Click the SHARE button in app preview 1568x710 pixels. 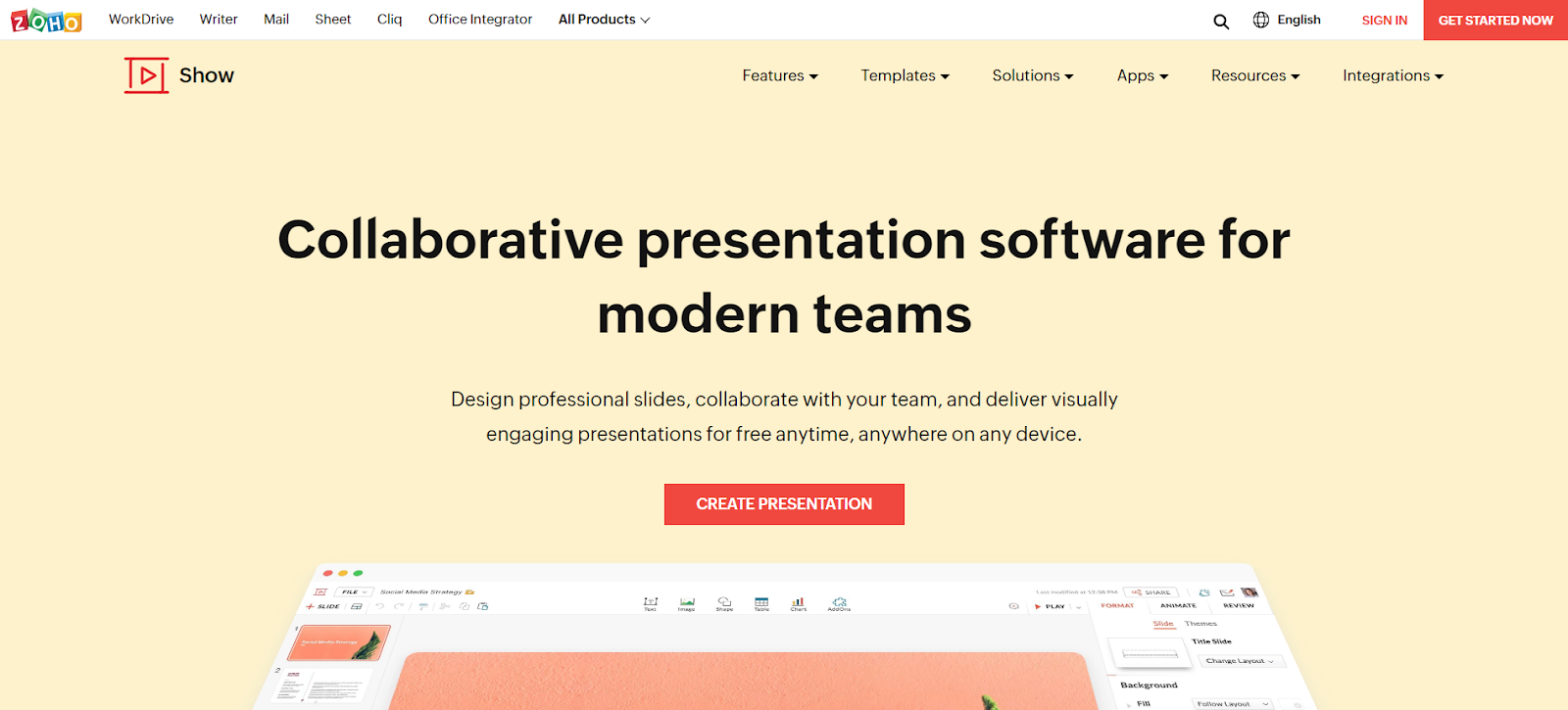pos(1151,592)
